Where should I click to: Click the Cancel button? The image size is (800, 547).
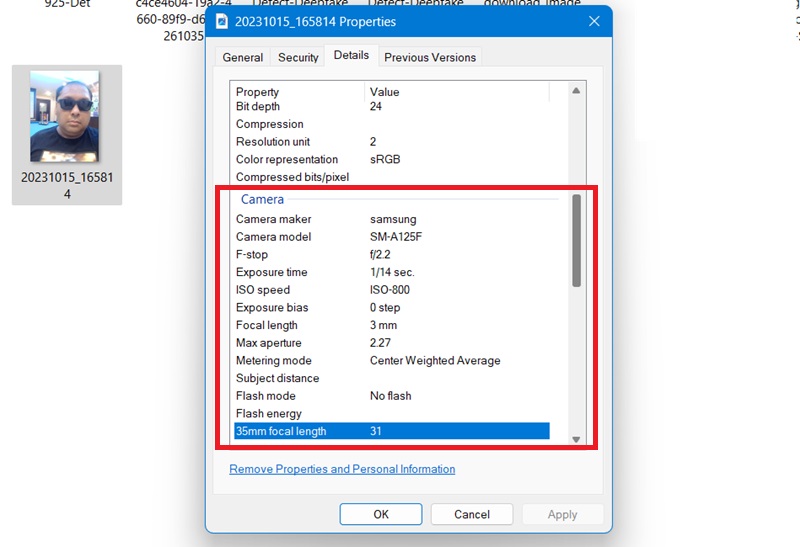[x=471, y=514]
